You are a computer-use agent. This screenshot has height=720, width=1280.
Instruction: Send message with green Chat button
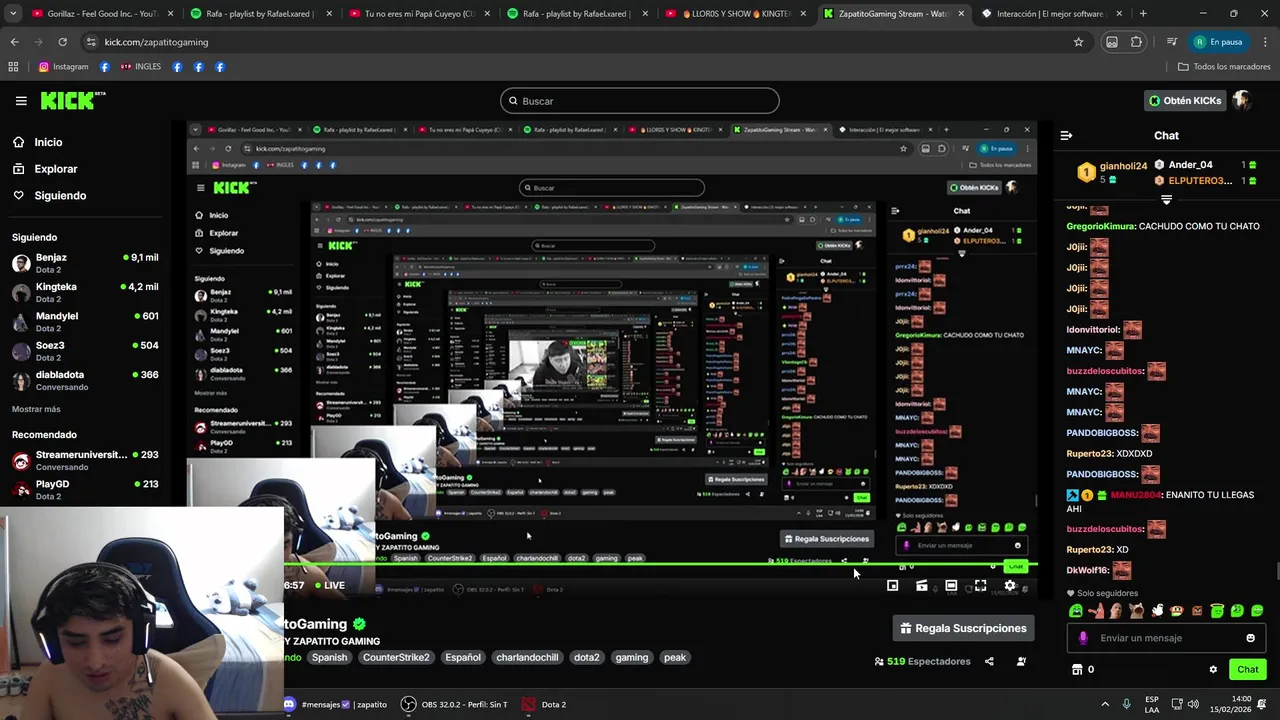(1248, 669)
